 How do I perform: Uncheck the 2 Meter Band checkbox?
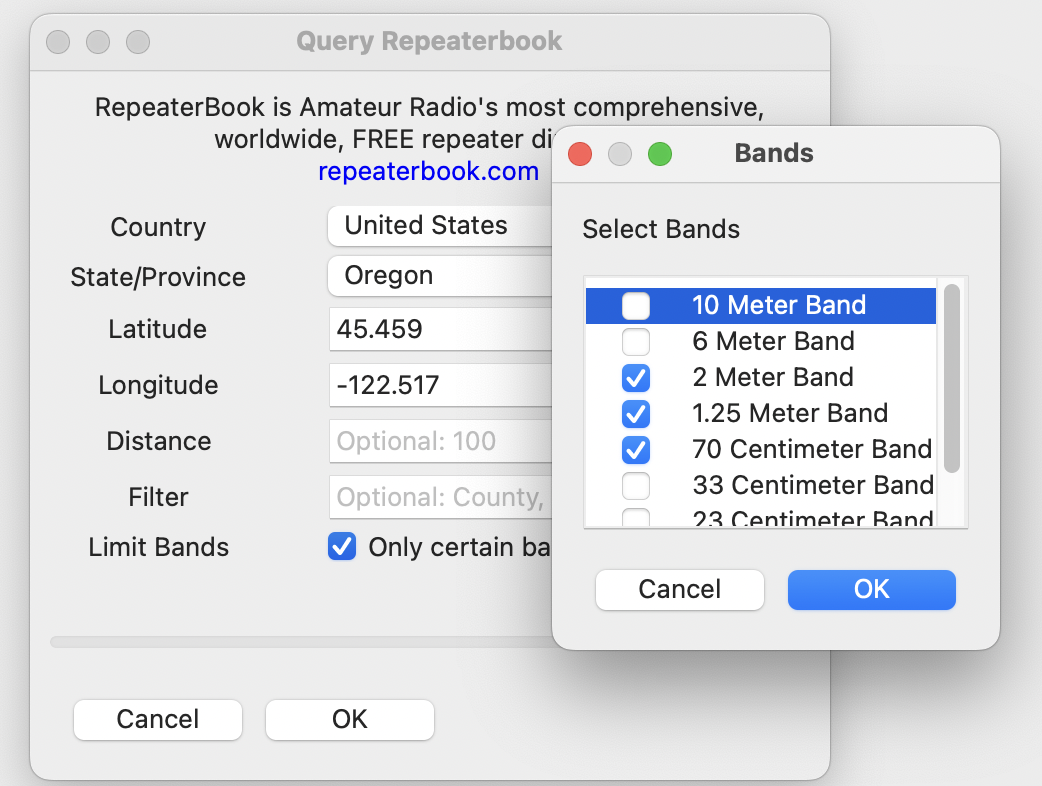(x=636, y=377)
